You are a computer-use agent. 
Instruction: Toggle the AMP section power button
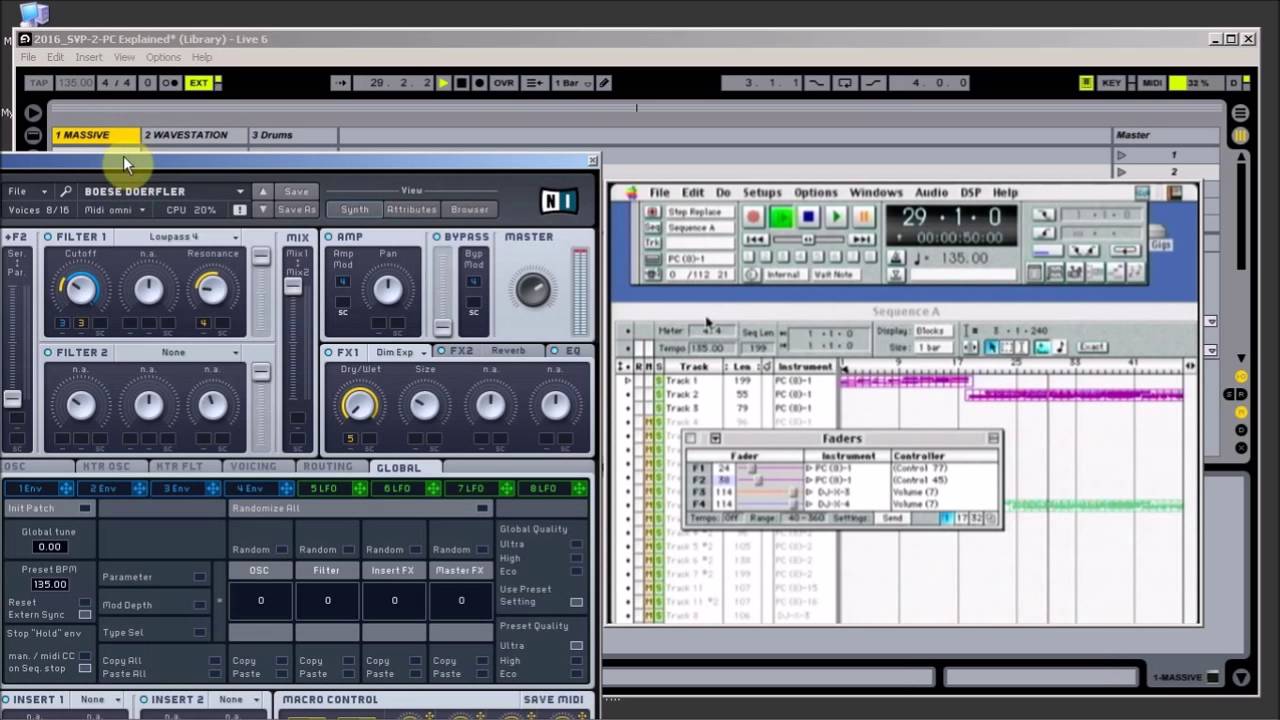point(328,237)
